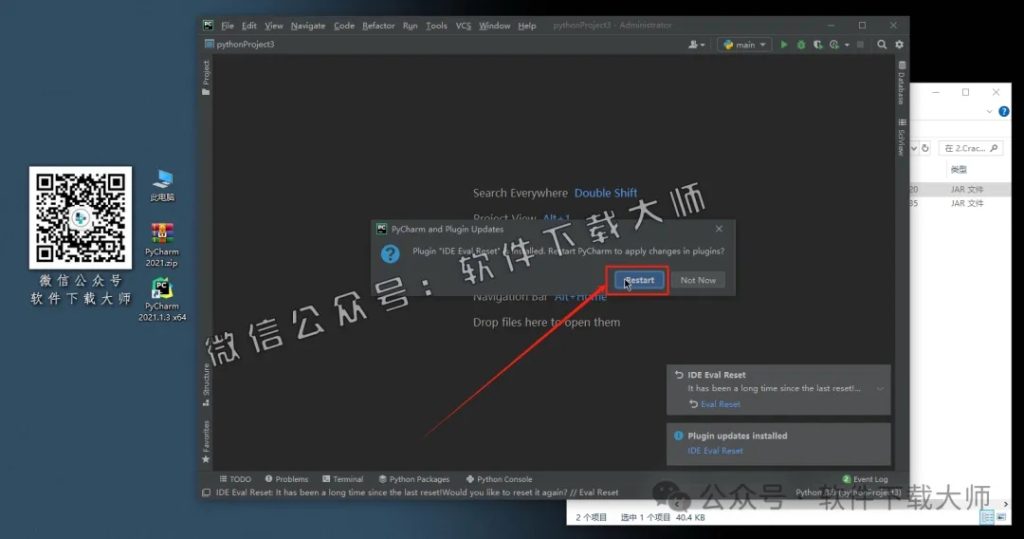Open the Python Console tool window
Viewport: 1024px width, 539px height.
(499, 479)
